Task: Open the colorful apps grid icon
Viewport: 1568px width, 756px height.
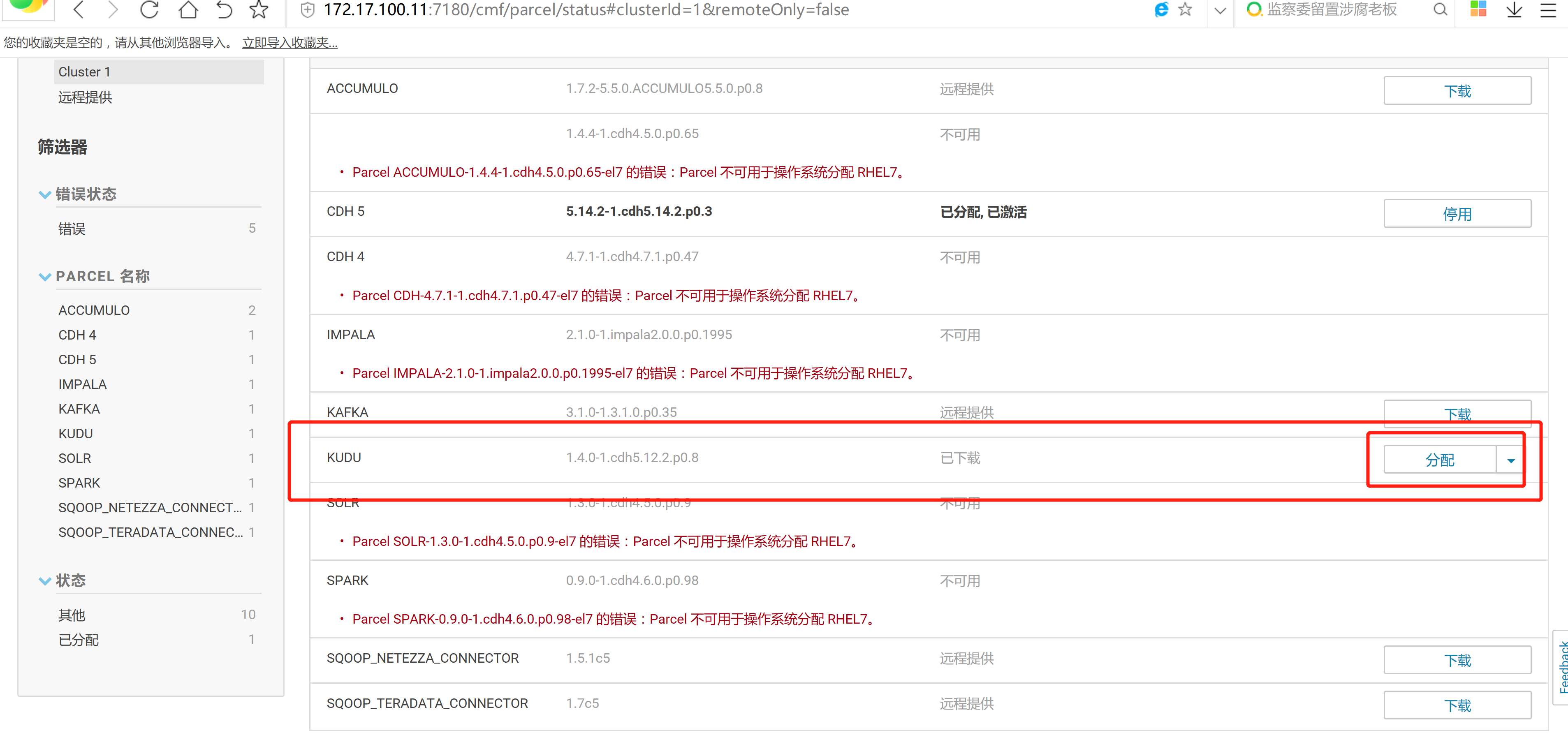Action: tap(1478, 9)
